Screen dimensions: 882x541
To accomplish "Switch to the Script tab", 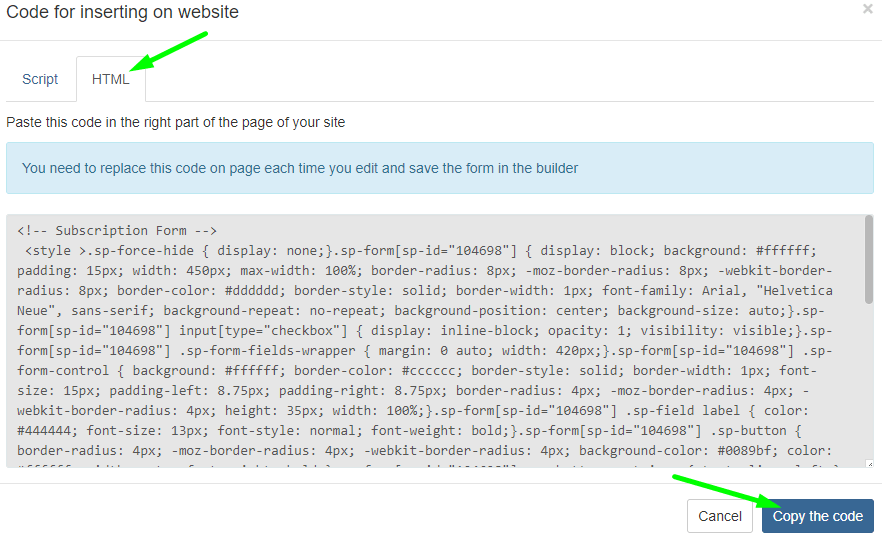I will tap(40, 79).
